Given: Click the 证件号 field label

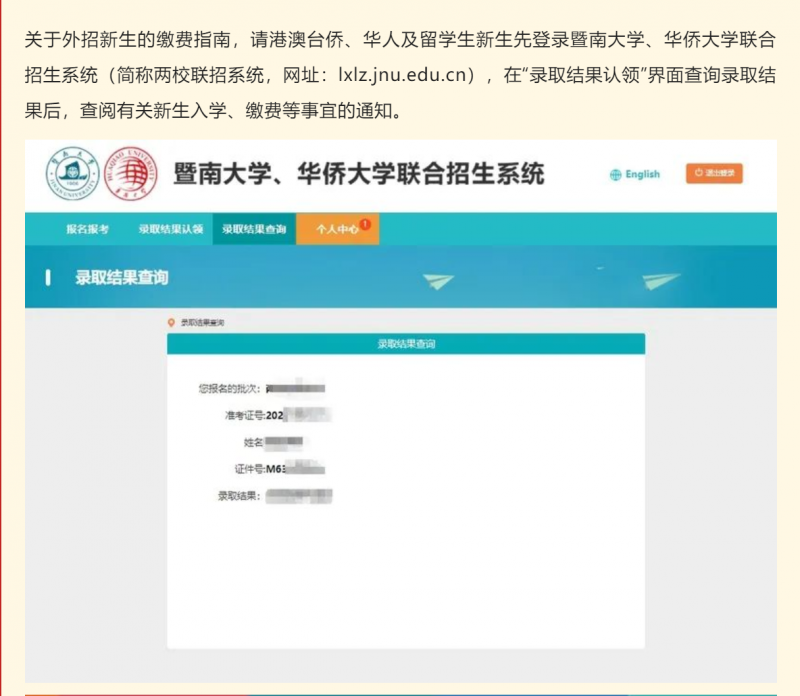Looking at the screenshot, I should 250,468.
